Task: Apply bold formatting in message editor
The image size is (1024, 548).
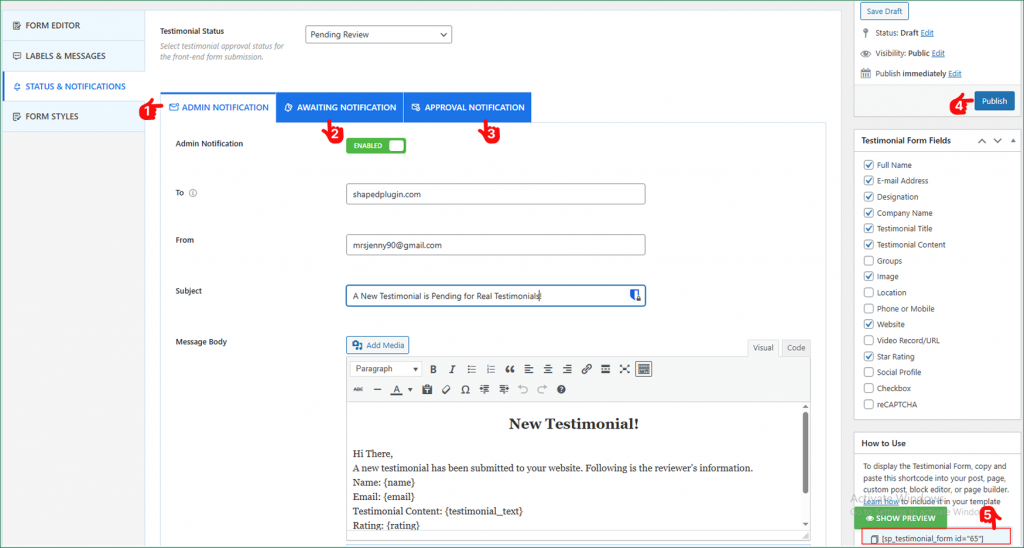Action: click(x=433, y=369)
